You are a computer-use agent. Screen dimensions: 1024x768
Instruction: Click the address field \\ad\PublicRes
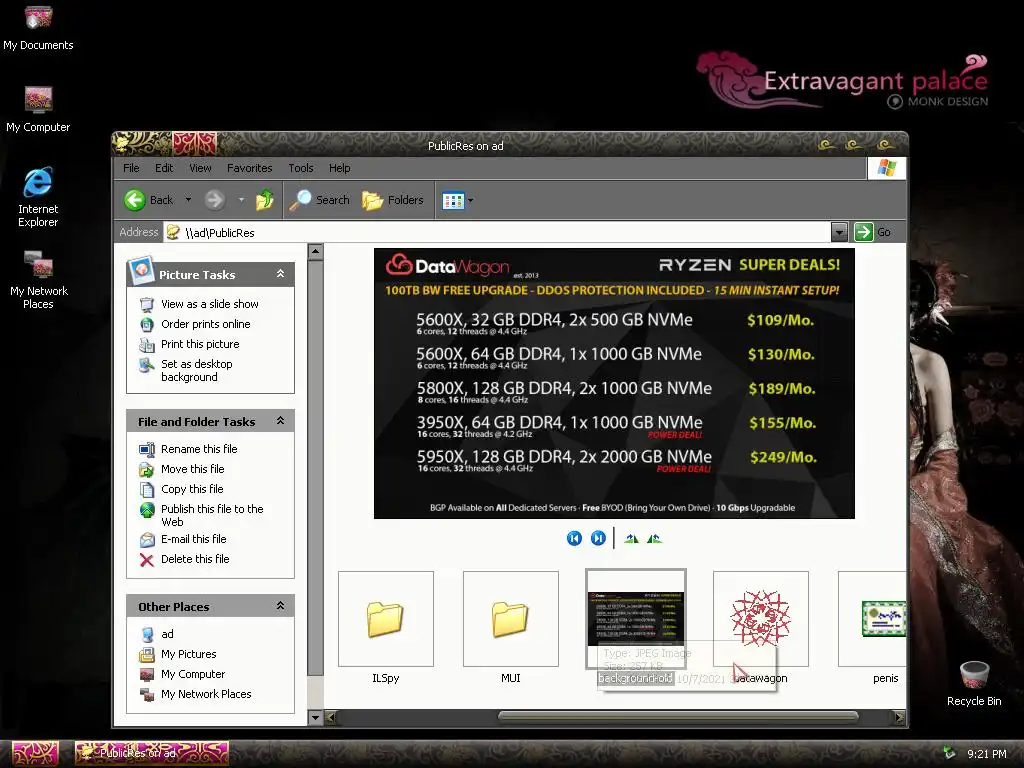click(x=497, y=232)
